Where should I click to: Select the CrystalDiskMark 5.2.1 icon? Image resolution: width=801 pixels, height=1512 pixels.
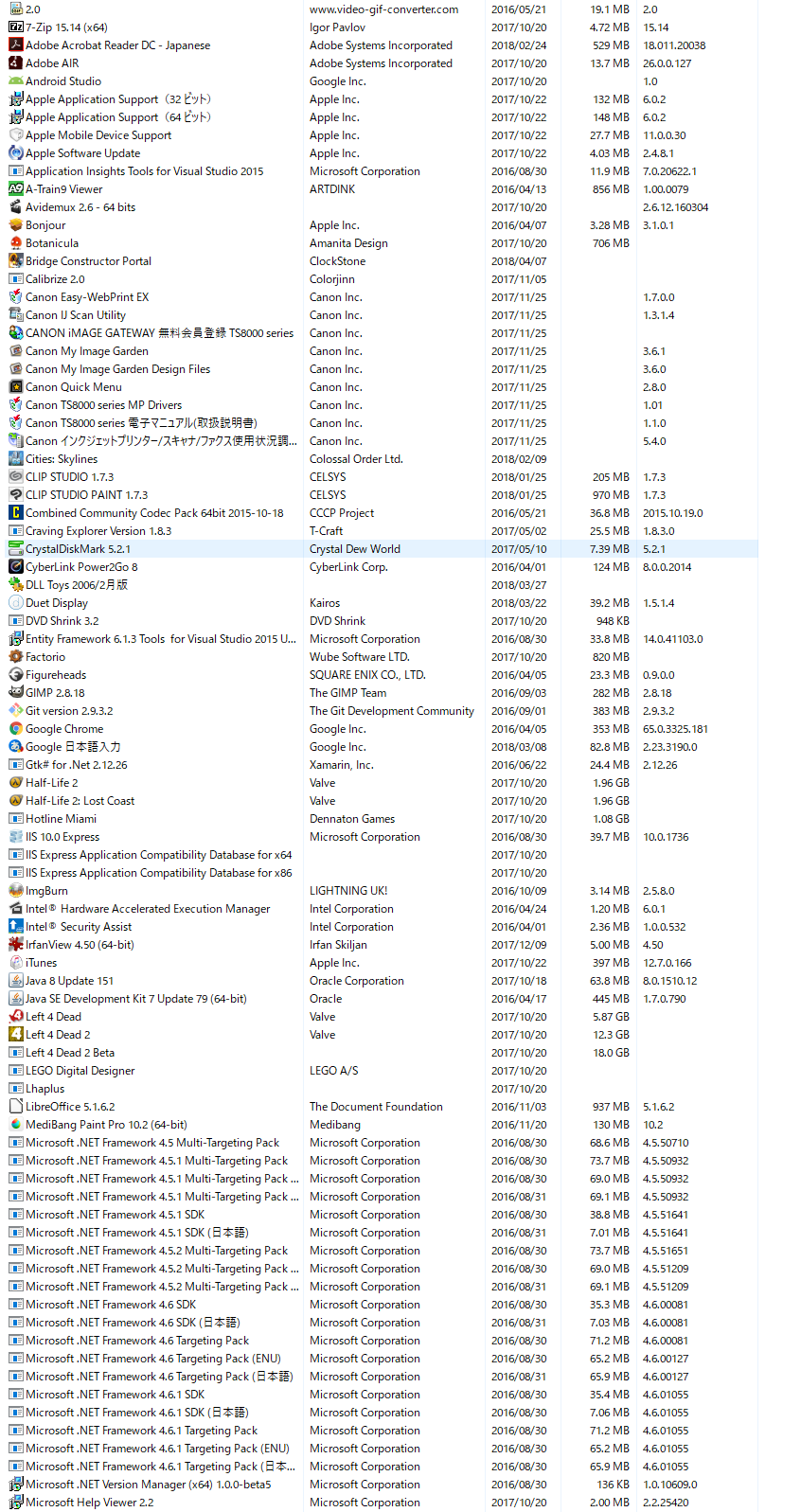tap(15, 548)
